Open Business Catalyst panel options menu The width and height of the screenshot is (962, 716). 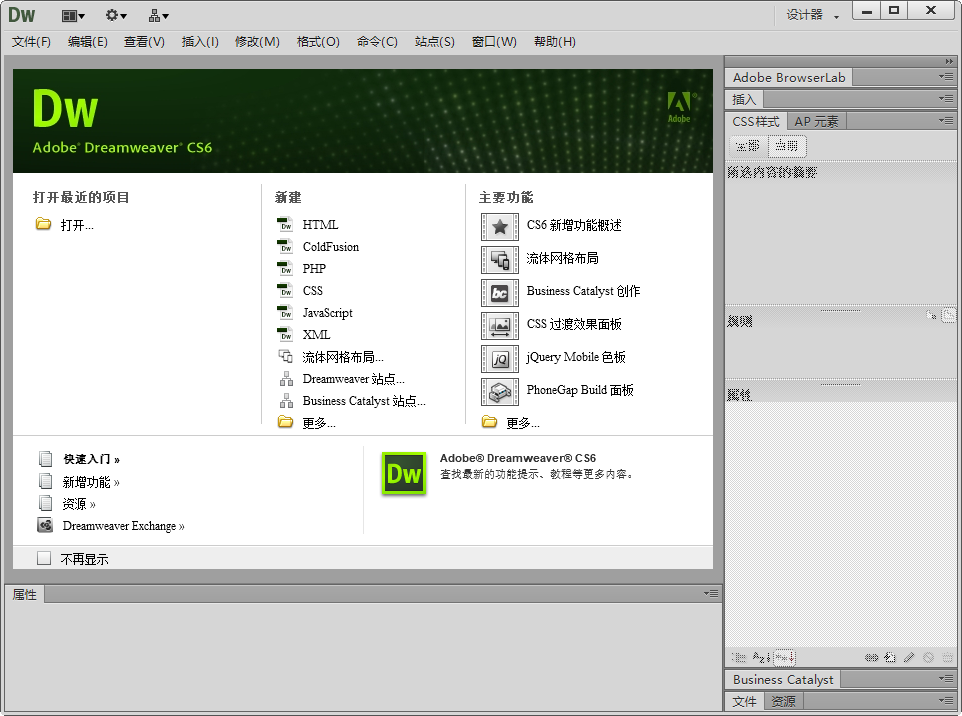pyautogui.click(x=946, y=679)
